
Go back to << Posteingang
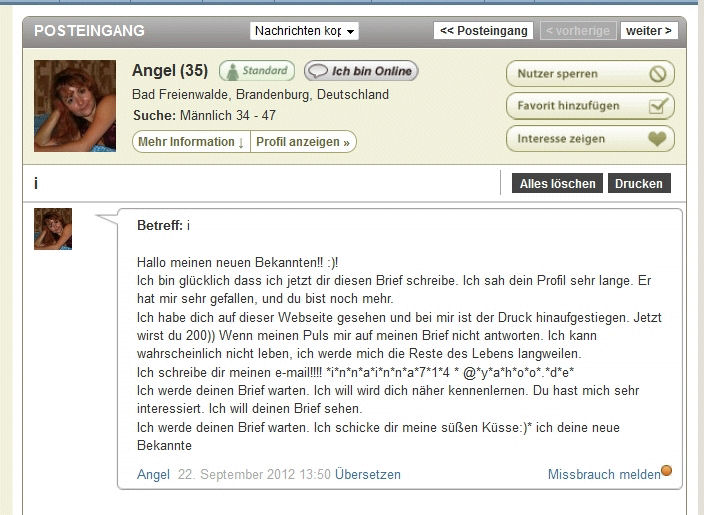tap(484, 31)
